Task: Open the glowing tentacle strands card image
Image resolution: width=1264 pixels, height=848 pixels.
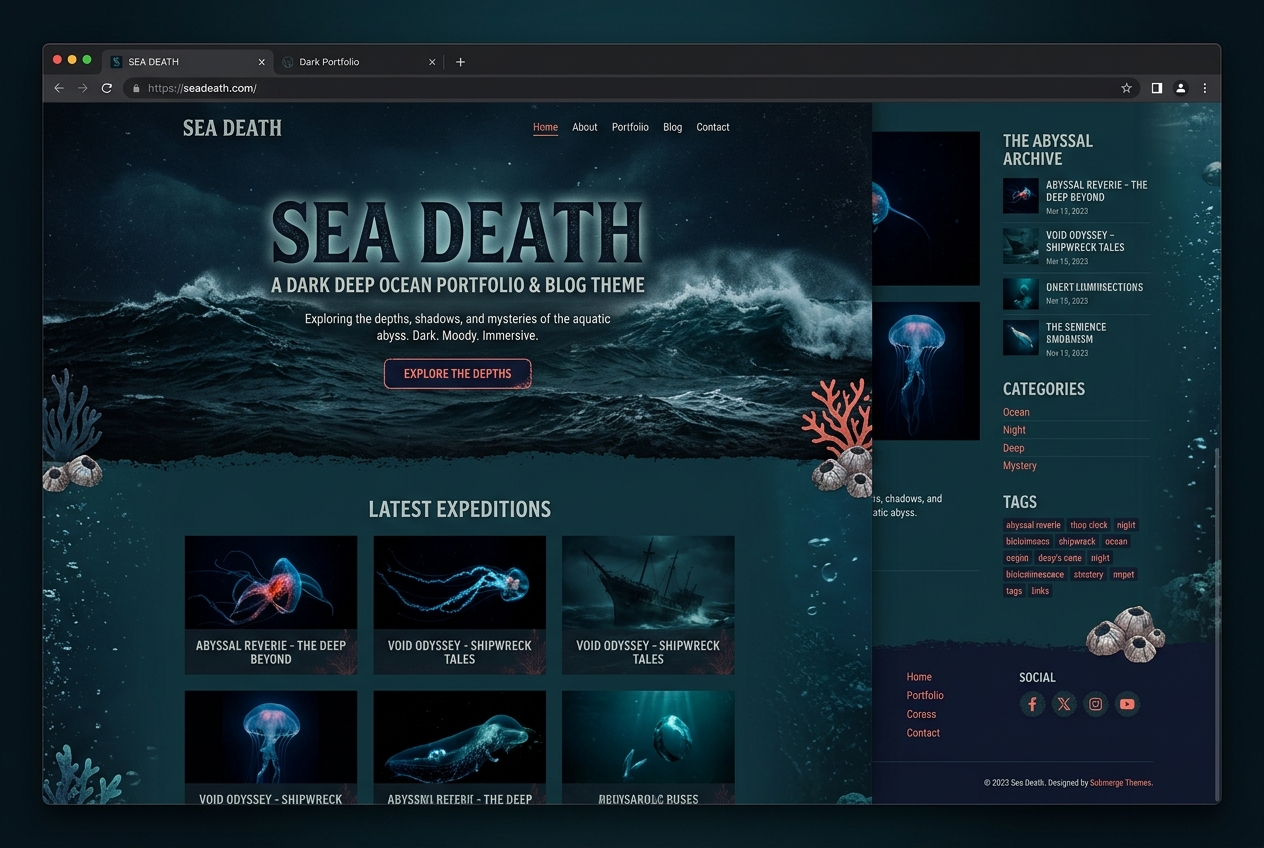Action: click(x=460, y=583)
